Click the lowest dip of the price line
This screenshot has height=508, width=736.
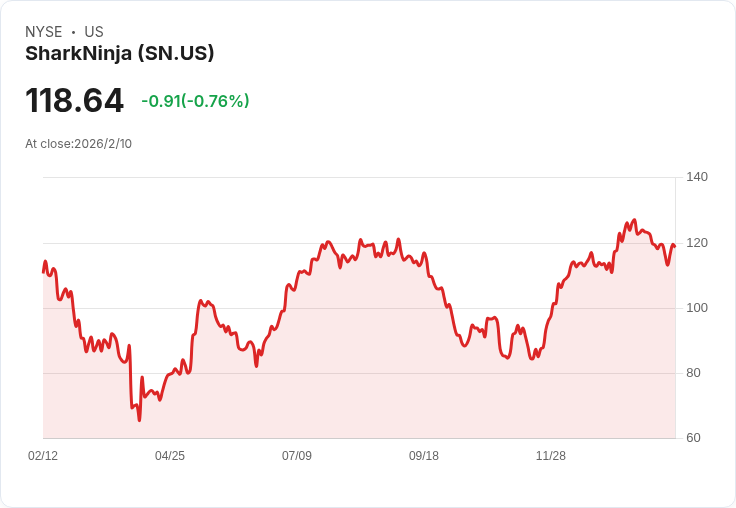coord(139,420)
